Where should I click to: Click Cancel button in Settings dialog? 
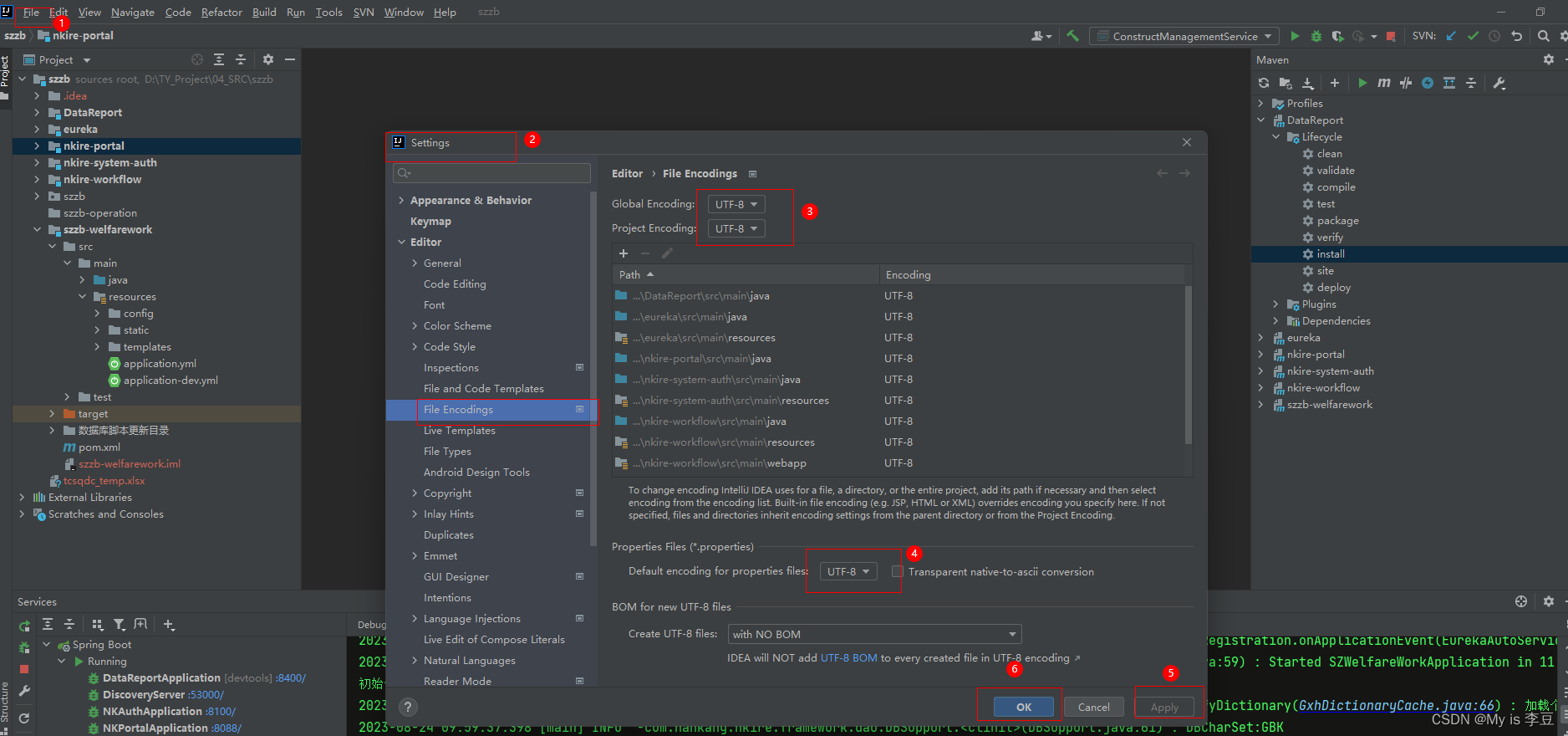coord(1093,707)
